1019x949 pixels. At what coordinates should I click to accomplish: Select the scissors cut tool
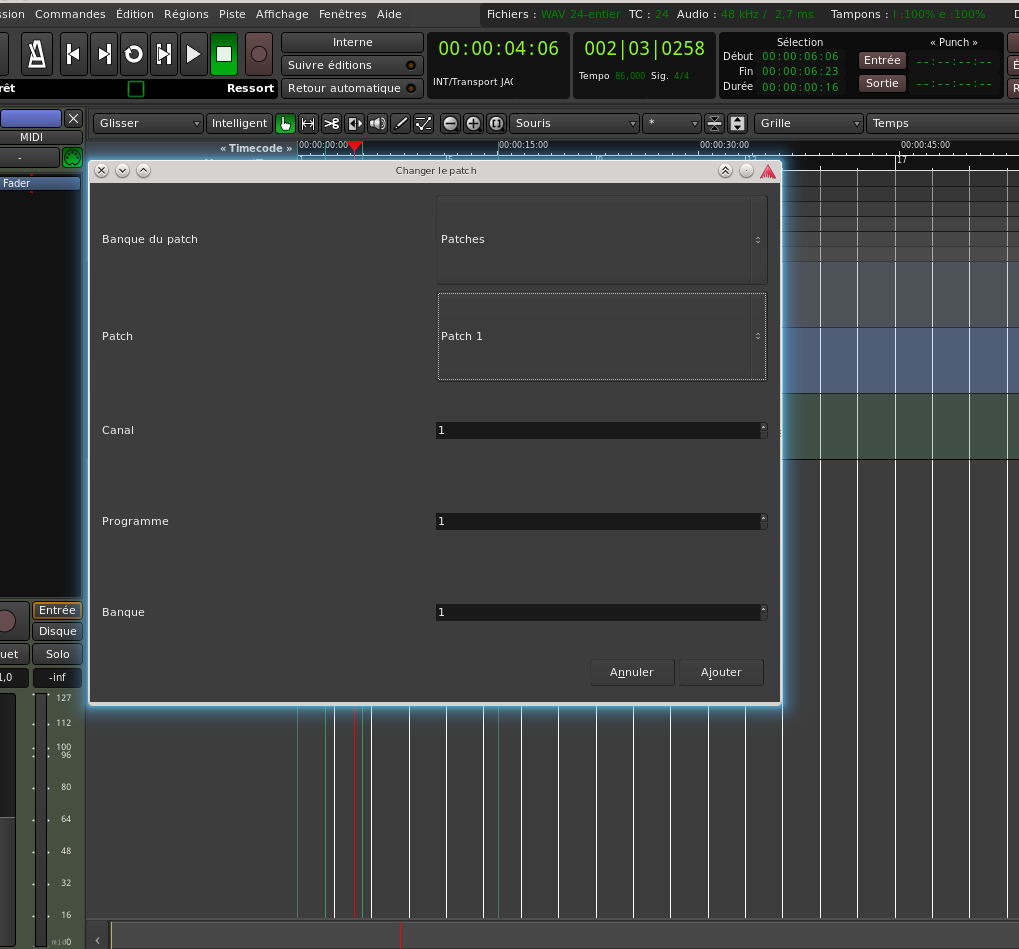(x=332, y=124)
